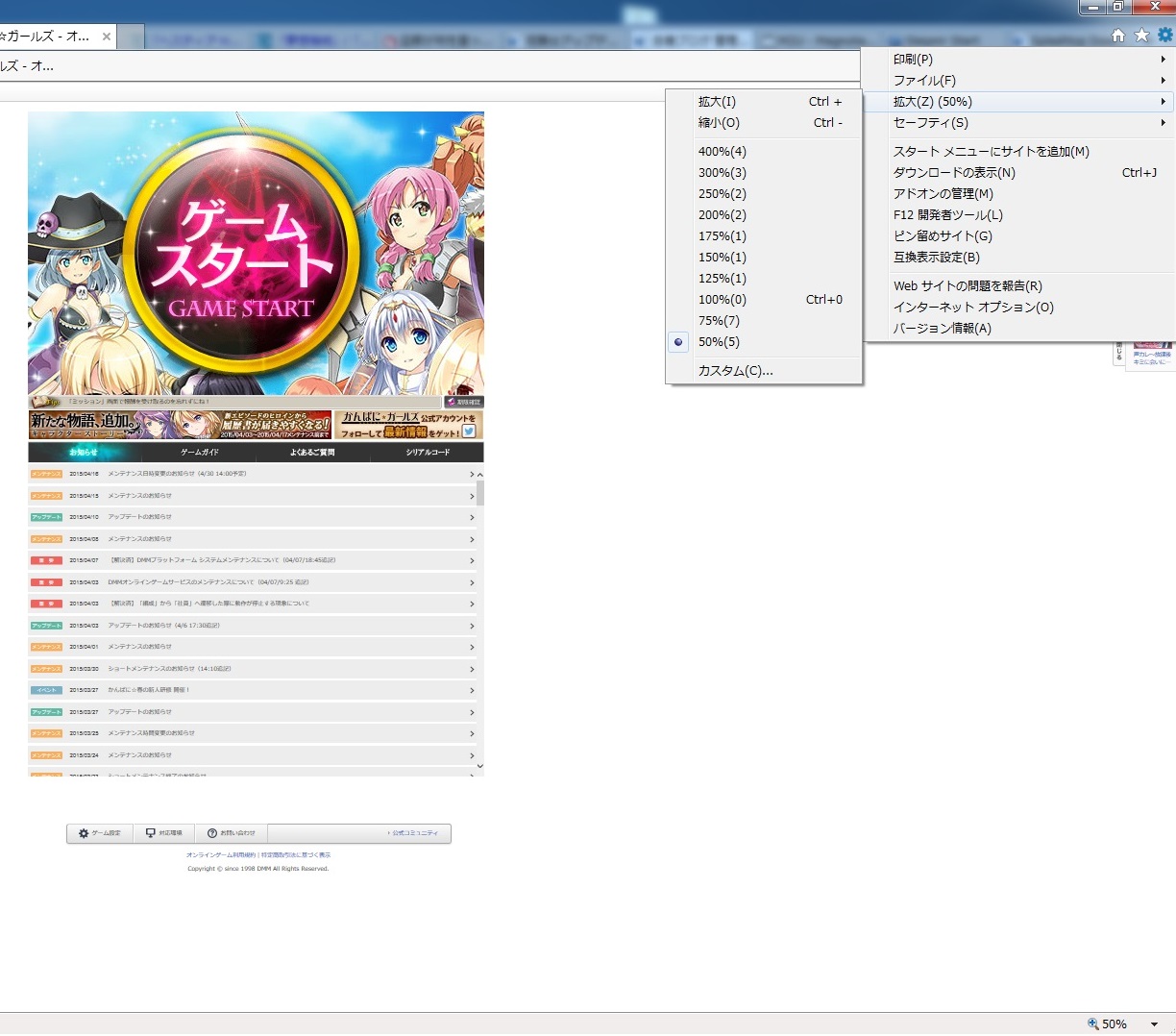Click the 50% zoom level in status bar
Image resolution: width=1176 pixels, height=1036 pixels.
[x=1115, y=1024]
